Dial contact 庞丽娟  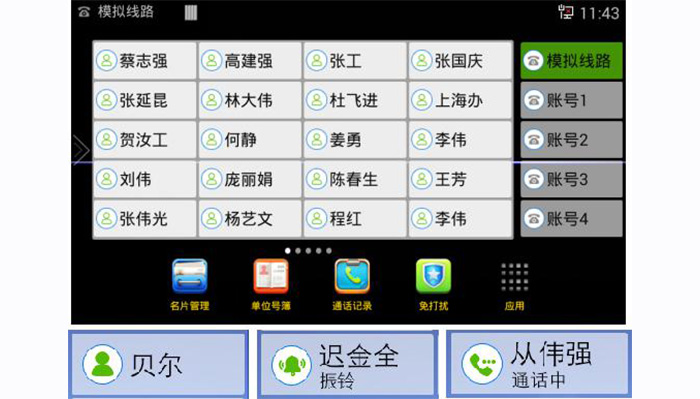(x=250, y=179)
